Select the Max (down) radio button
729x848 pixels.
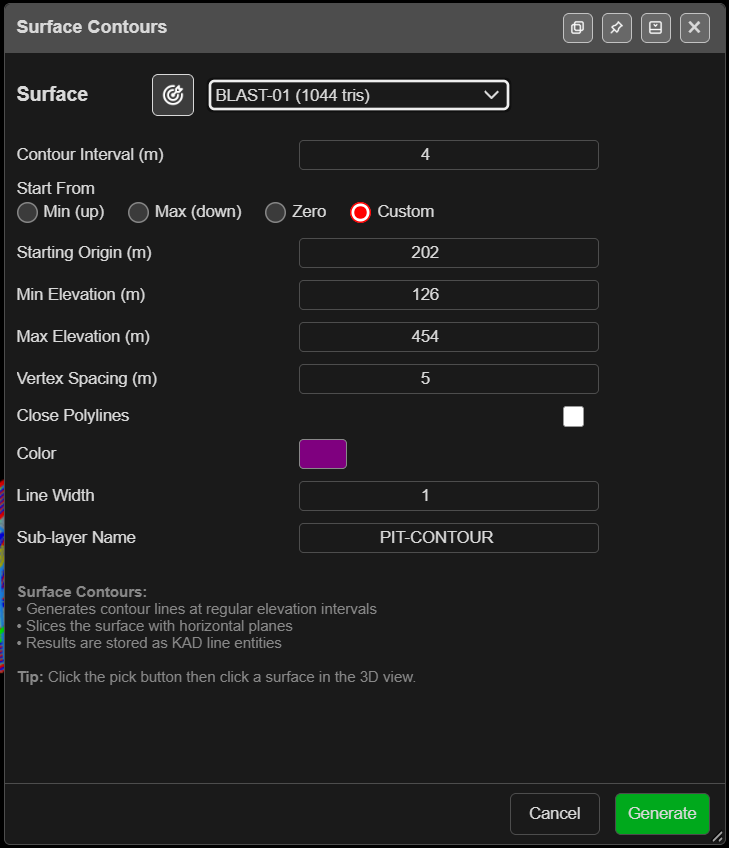pos(138,212)
